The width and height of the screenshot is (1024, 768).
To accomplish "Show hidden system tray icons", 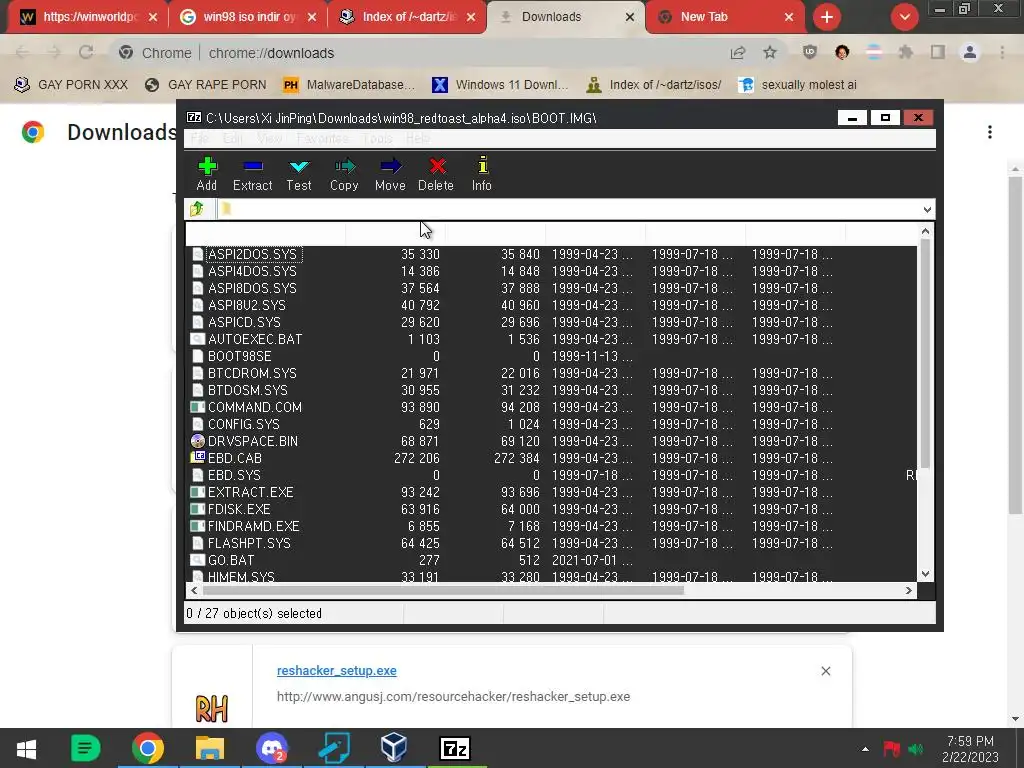I will coord(865,749).
